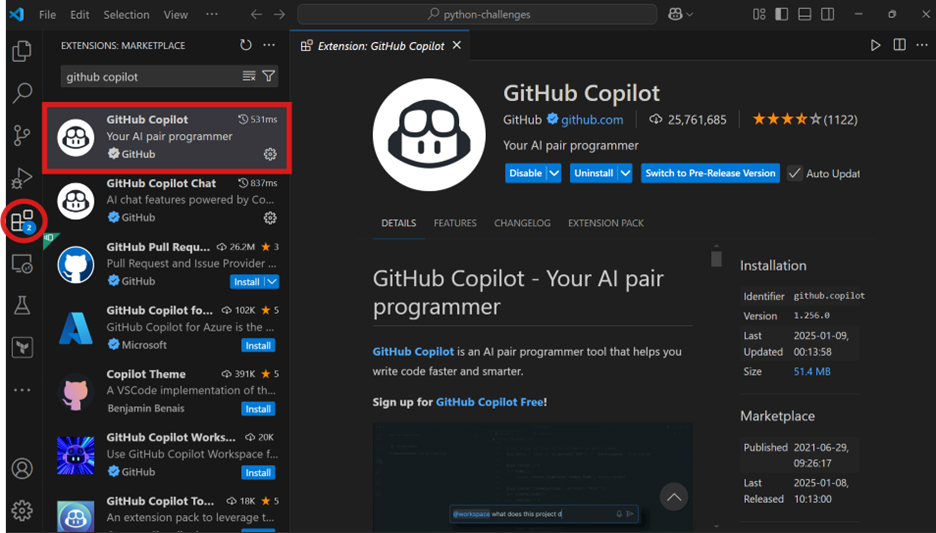936x533 pixels.
Task: Click the Uninstall button
Action: pyautogui.click(x=593, y=173)
